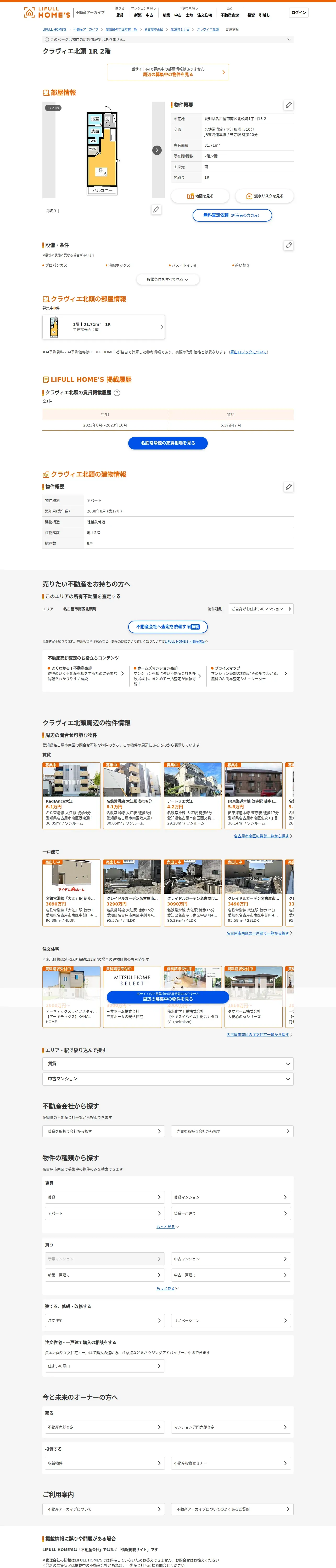
Task: Open ご自身がお住まいのマンション dropdown
Action: (261, 609)
